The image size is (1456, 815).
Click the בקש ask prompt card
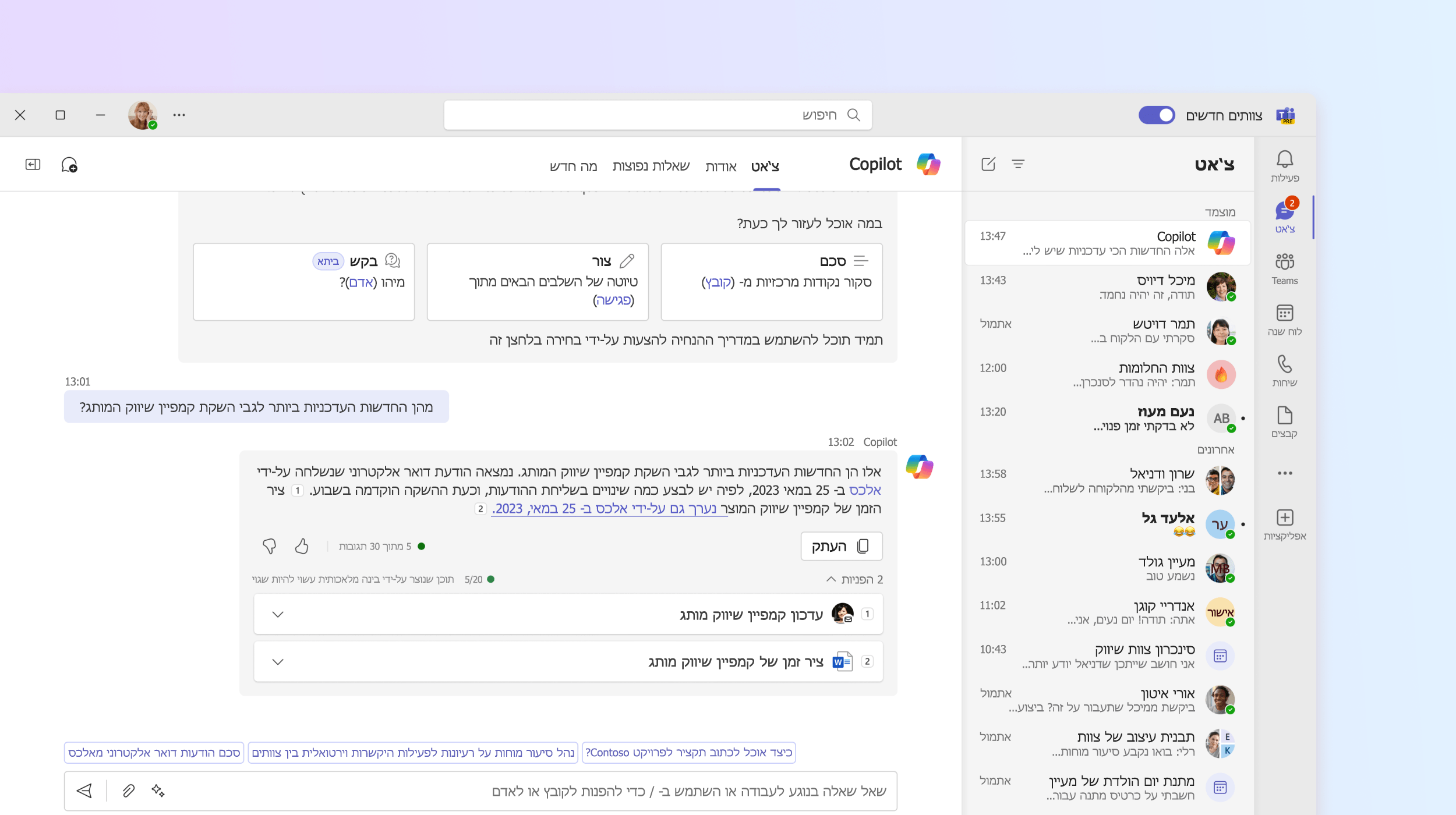[x=303, y=282]
